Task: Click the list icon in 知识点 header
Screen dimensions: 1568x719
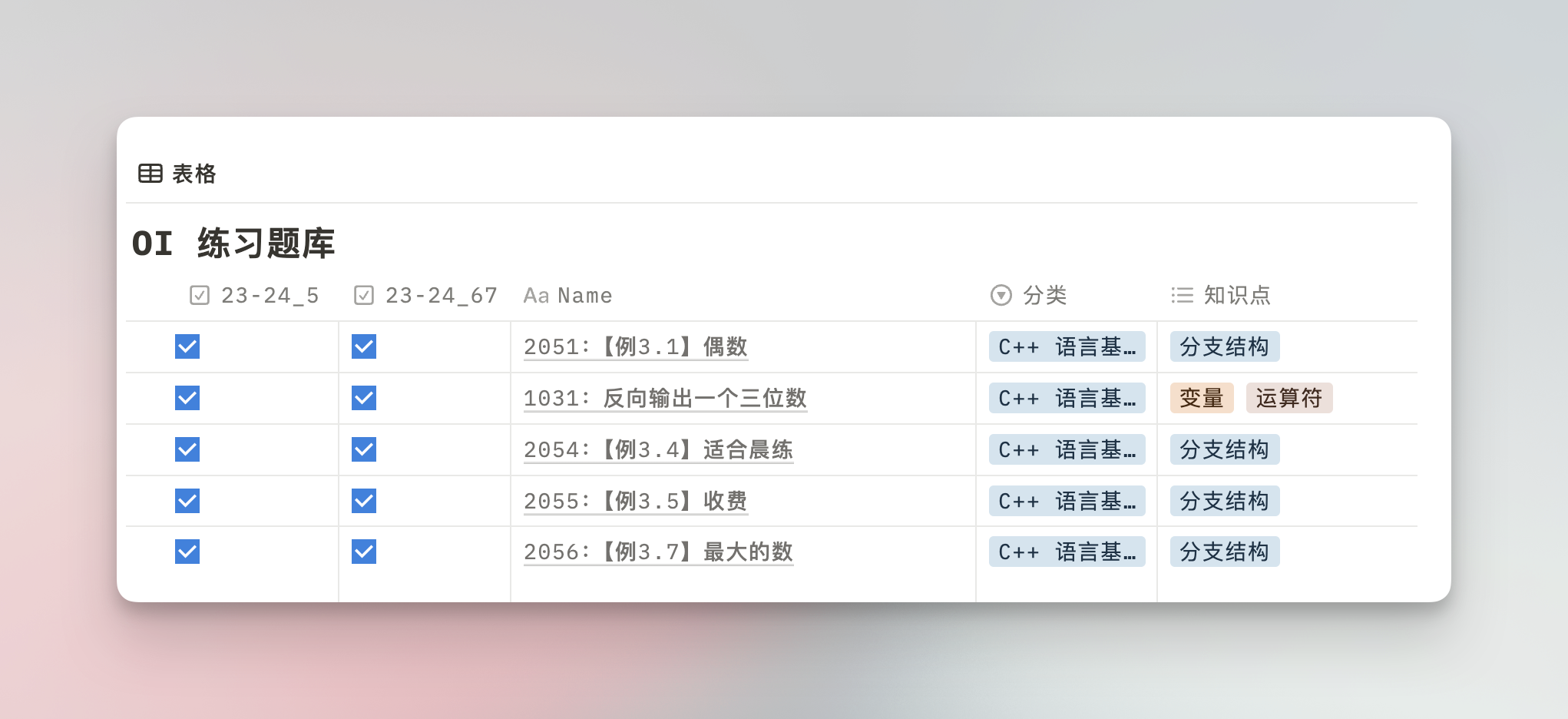Action: click(x=1182, y=296)
